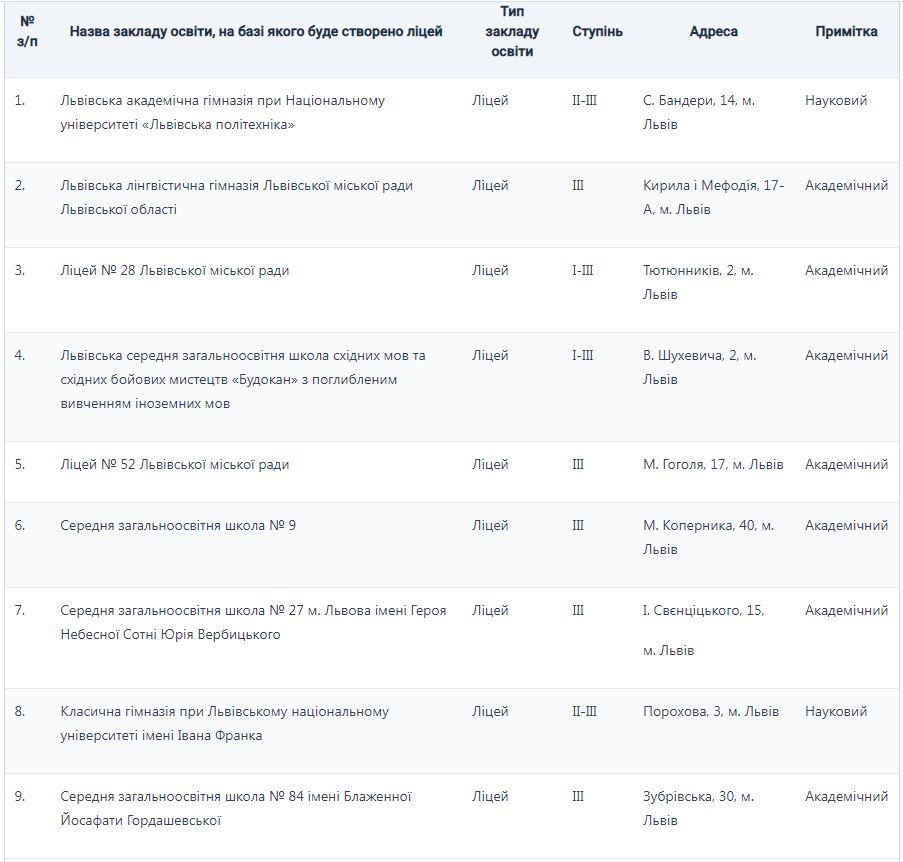Screen dimensions: 903x862
Task: Click school № 27 named after Юрій Вербицький
Action: tap(253, 622)
